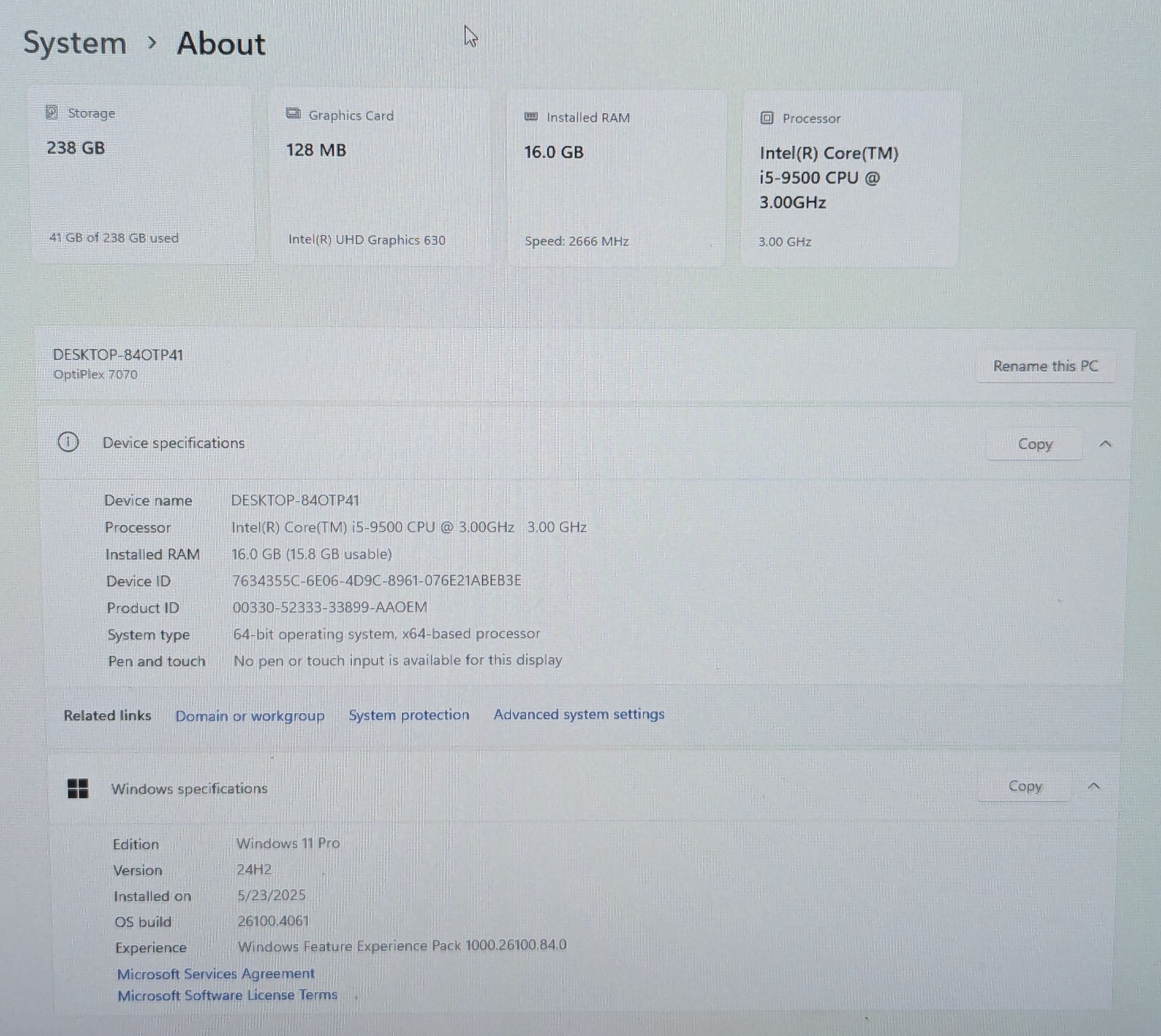
Task: Click the 'Experience' row label
Action: click(x=150, y=947)
